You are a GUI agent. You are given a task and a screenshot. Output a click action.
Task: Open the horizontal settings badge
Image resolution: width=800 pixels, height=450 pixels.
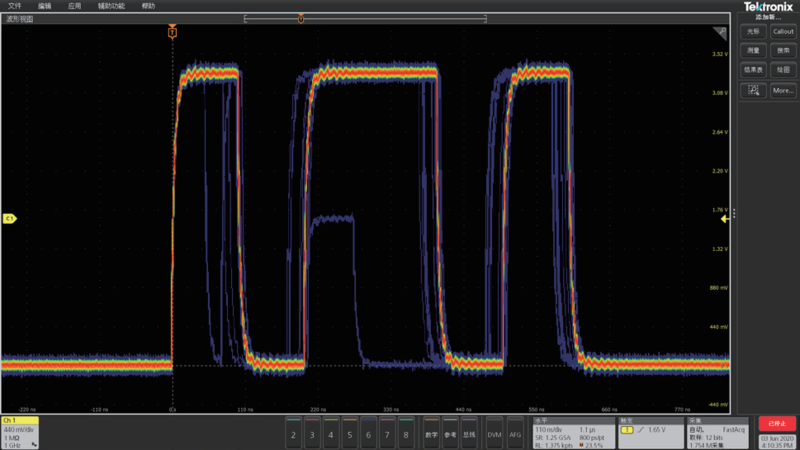pos(573,431)
